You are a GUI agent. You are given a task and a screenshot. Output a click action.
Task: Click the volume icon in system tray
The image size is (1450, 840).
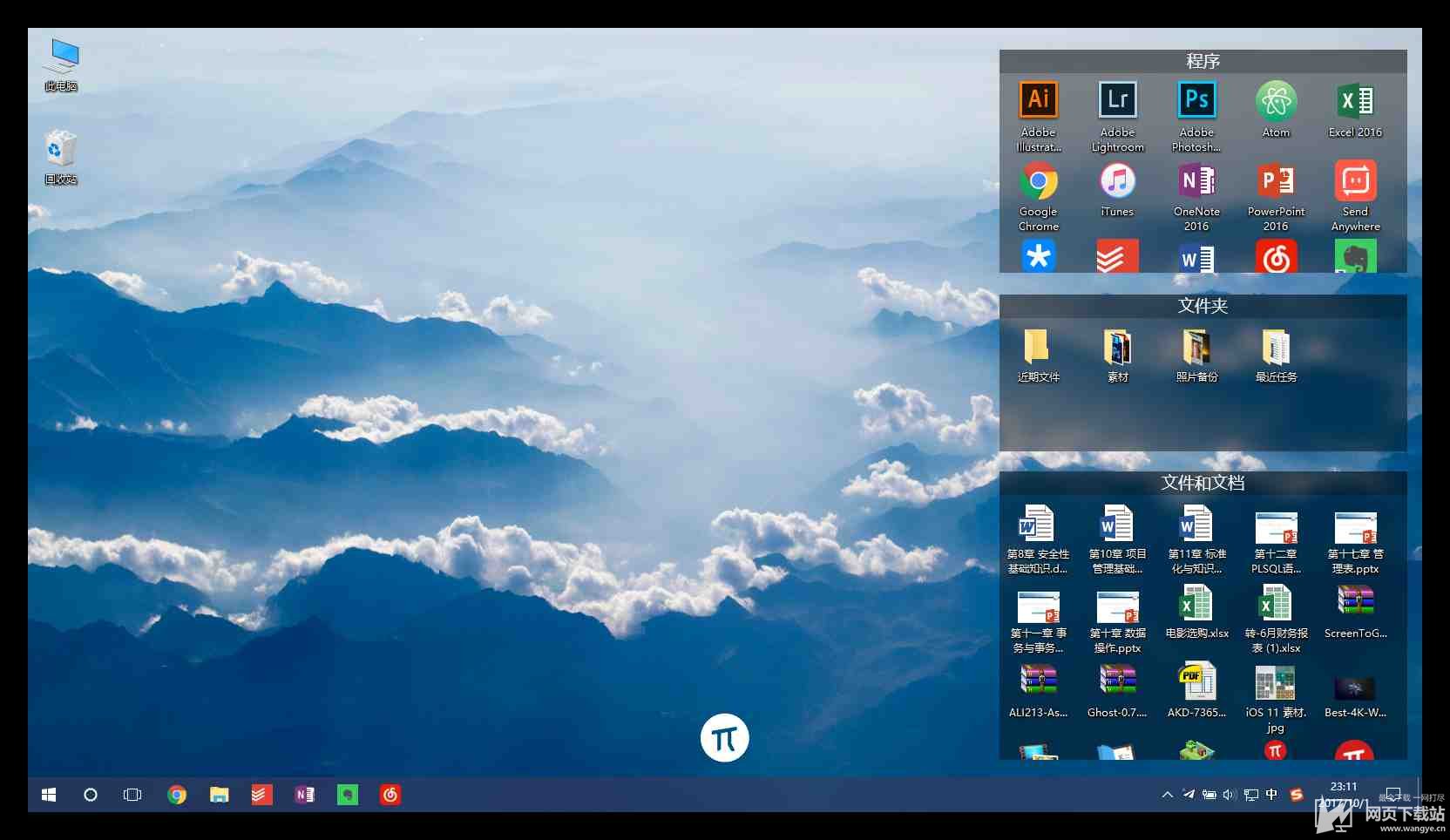click(1230, 795)
